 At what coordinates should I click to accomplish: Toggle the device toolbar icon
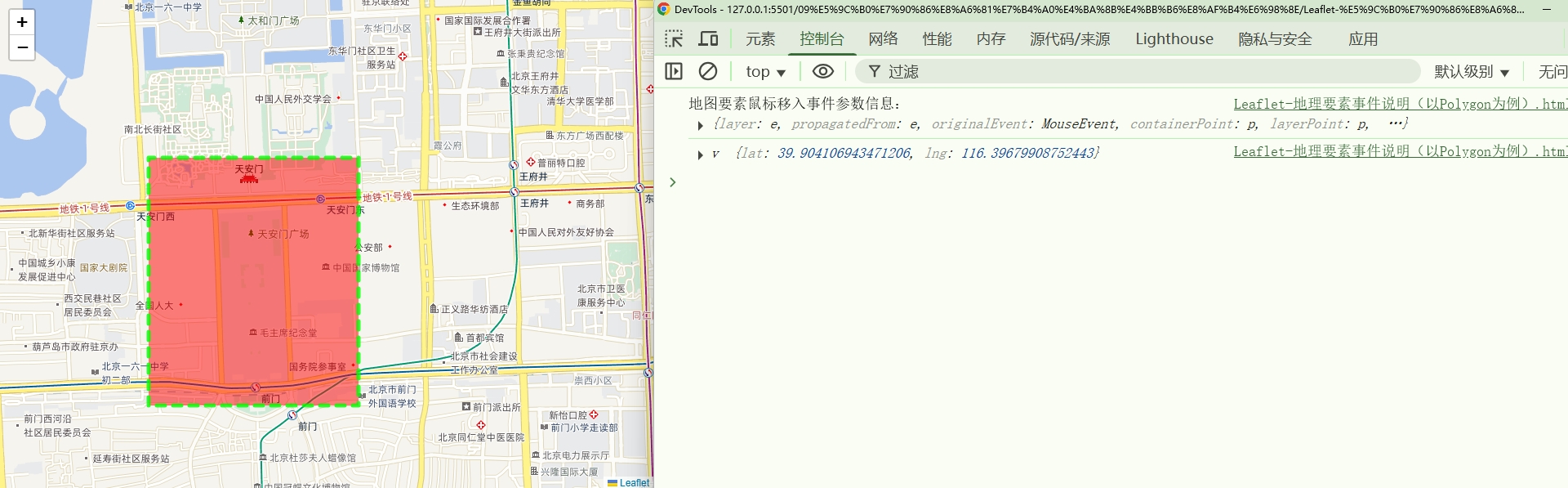tap(708, 38)
